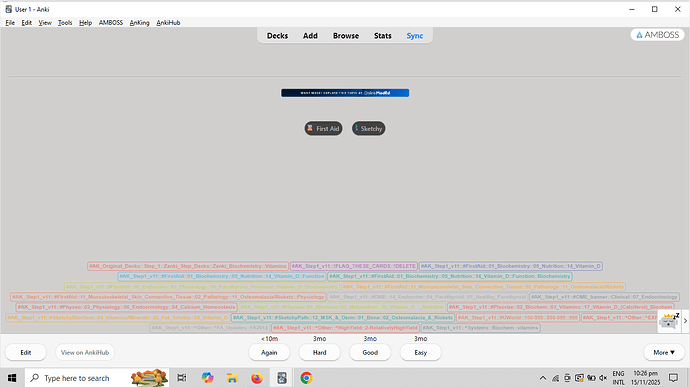Click the sleeping AnKing robot chatbot icon

click(669, 321)
